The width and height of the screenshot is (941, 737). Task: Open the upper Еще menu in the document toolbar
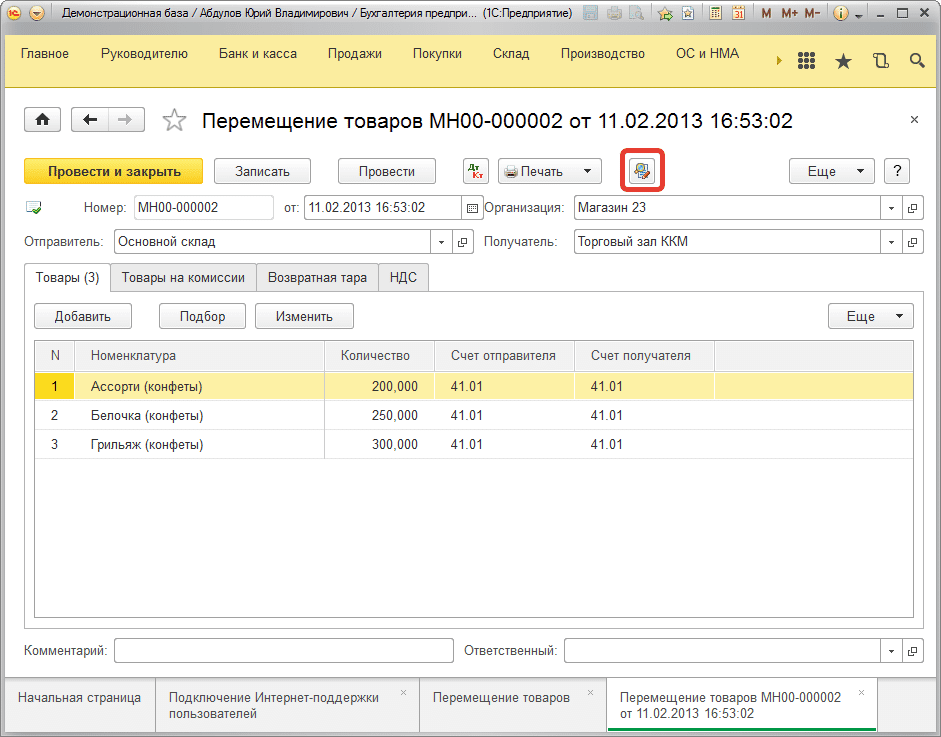831,171
